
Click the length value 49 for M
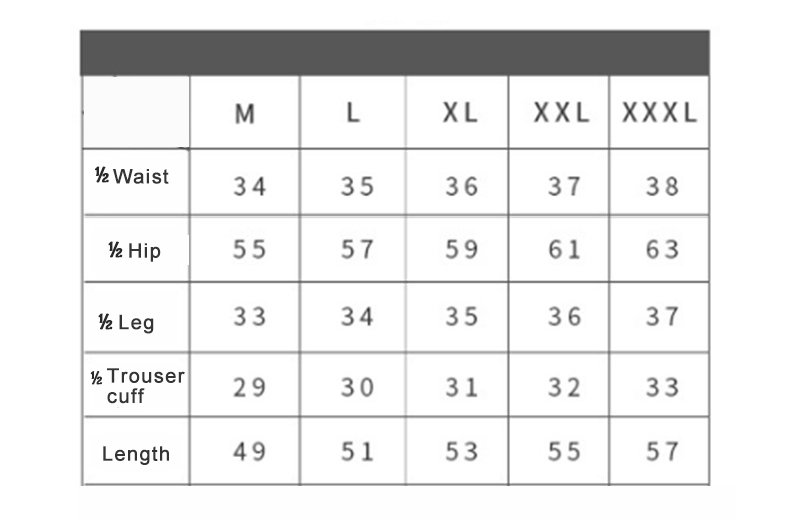(x=249, y=451)
